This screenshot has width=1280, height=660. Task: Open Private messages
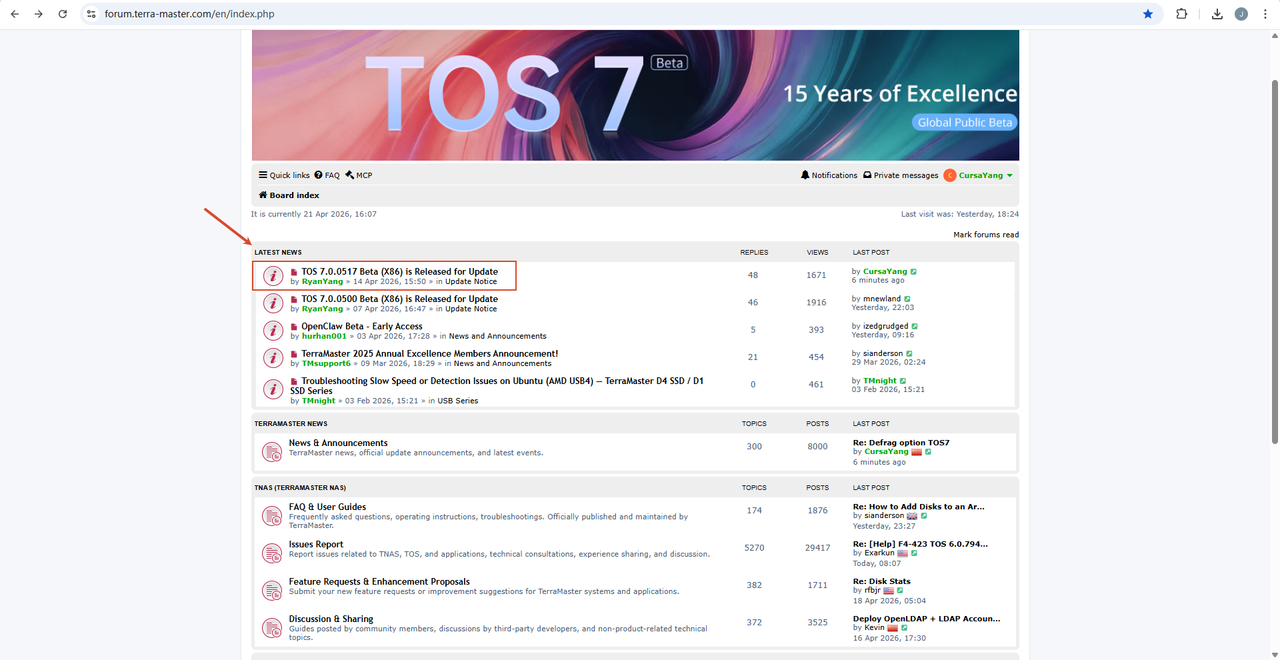(900, 175)
